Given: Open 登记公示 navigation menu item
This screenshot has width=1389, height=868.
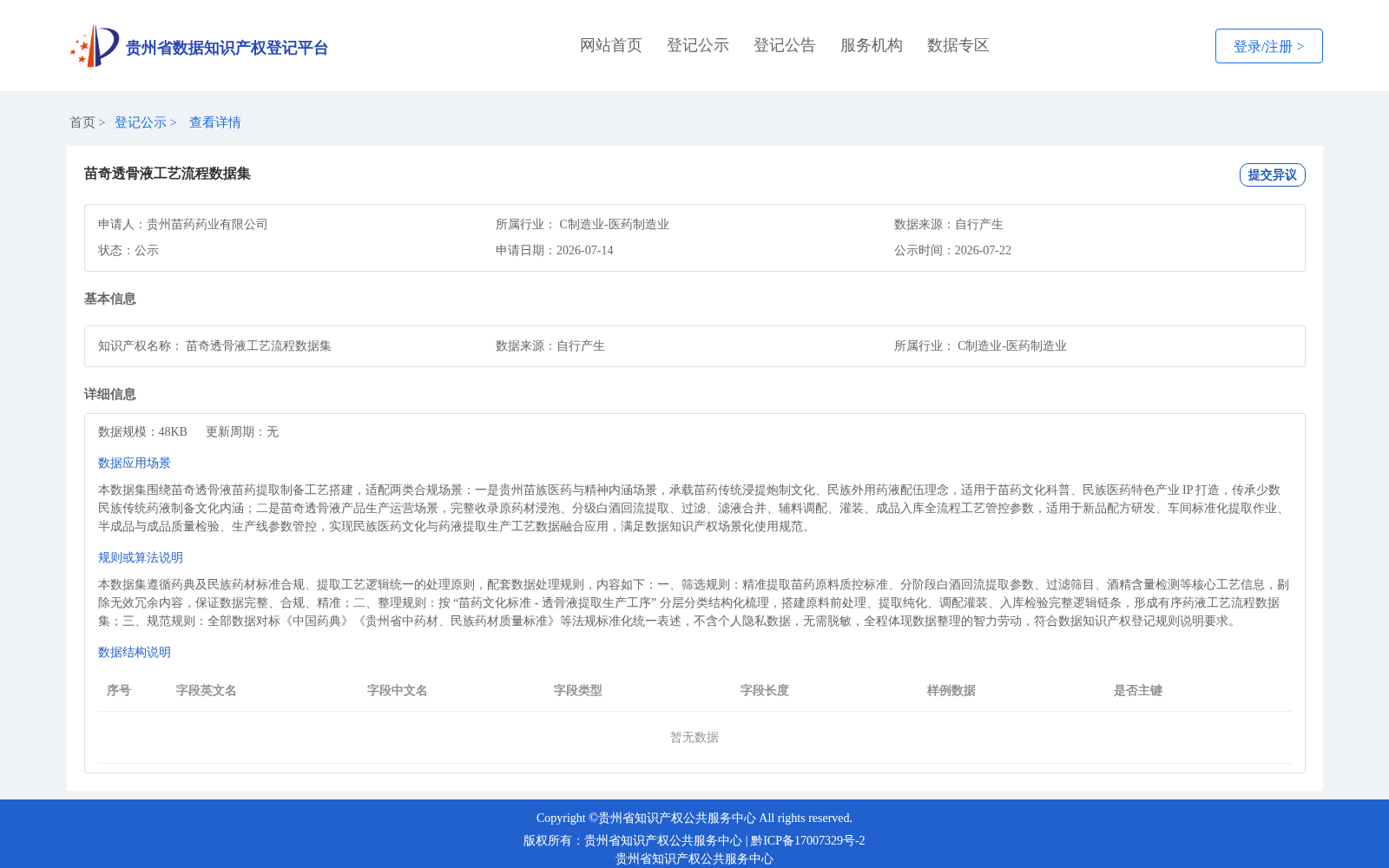Looking at the screenshot, I should [698, 45].
